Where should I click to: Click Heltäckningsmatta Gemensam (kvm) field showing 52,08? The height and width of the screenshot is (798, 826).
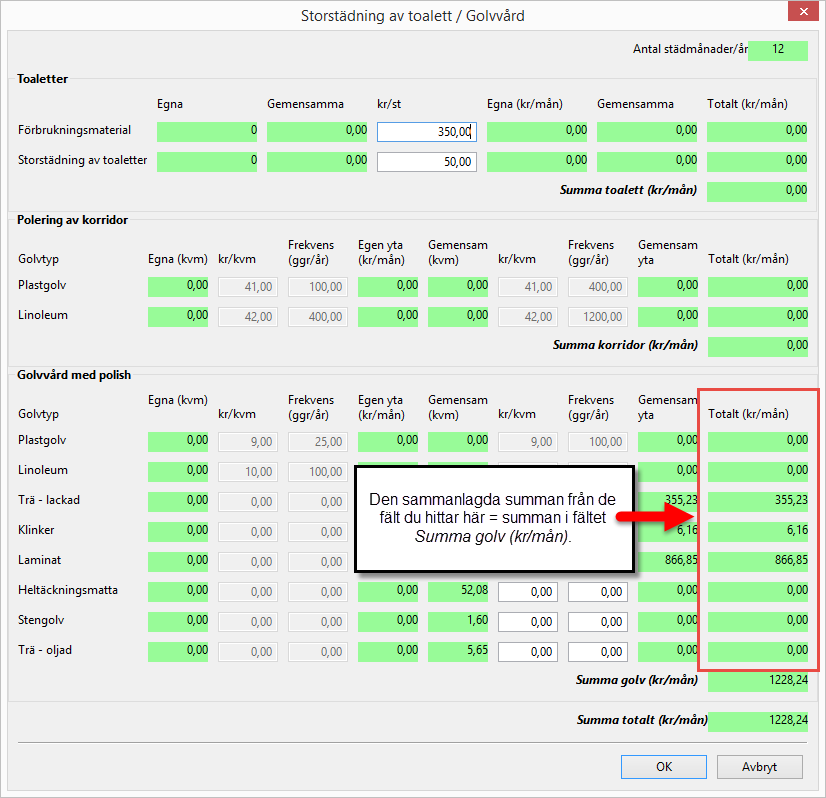pos(458,591)
